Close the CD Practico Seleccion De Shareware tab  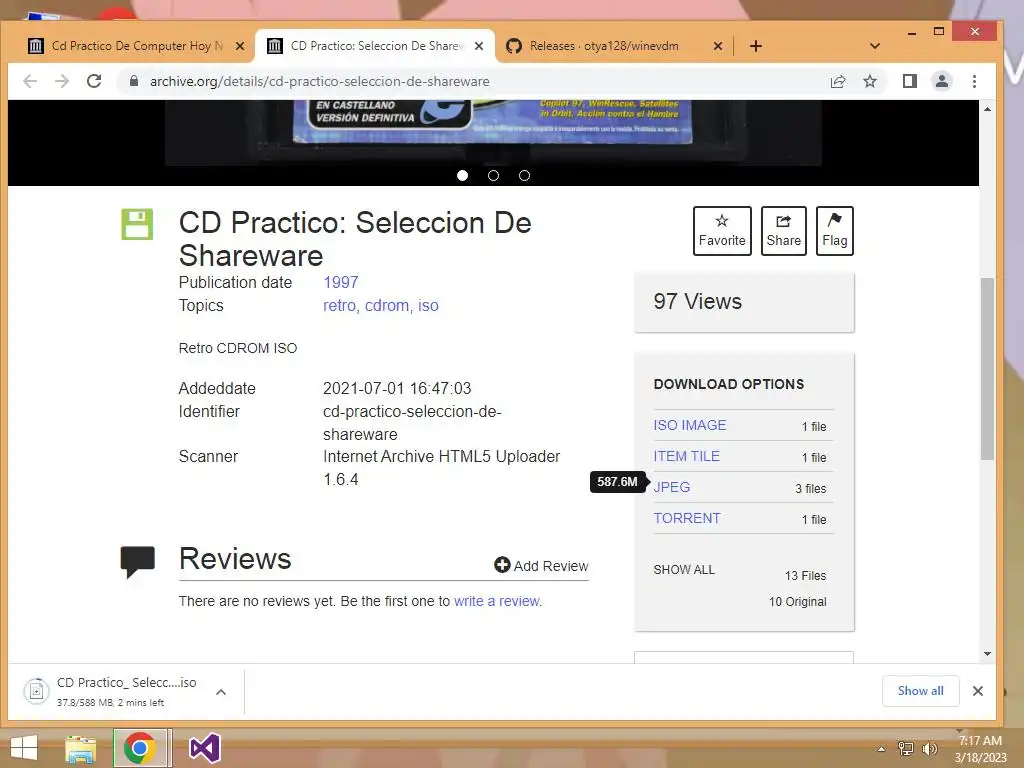pyautogui.click(x=479, y=46)
